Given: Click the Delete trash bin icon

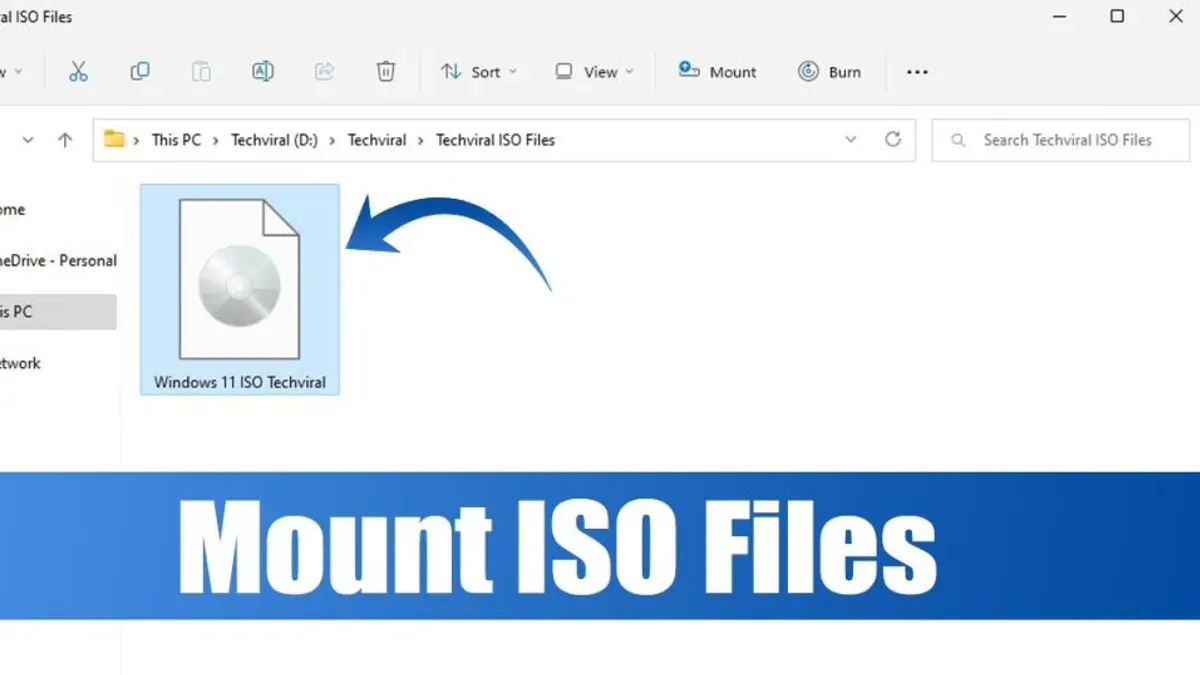Looking at the screenshot, I should click(x=386, y=71).
